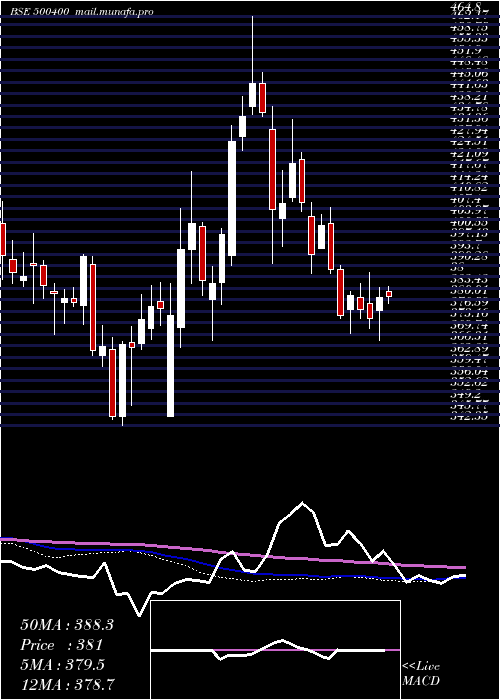Click the 'mail.munafa.pro' source label
Viewport: 500px width, 700px height.
point(113,12)
